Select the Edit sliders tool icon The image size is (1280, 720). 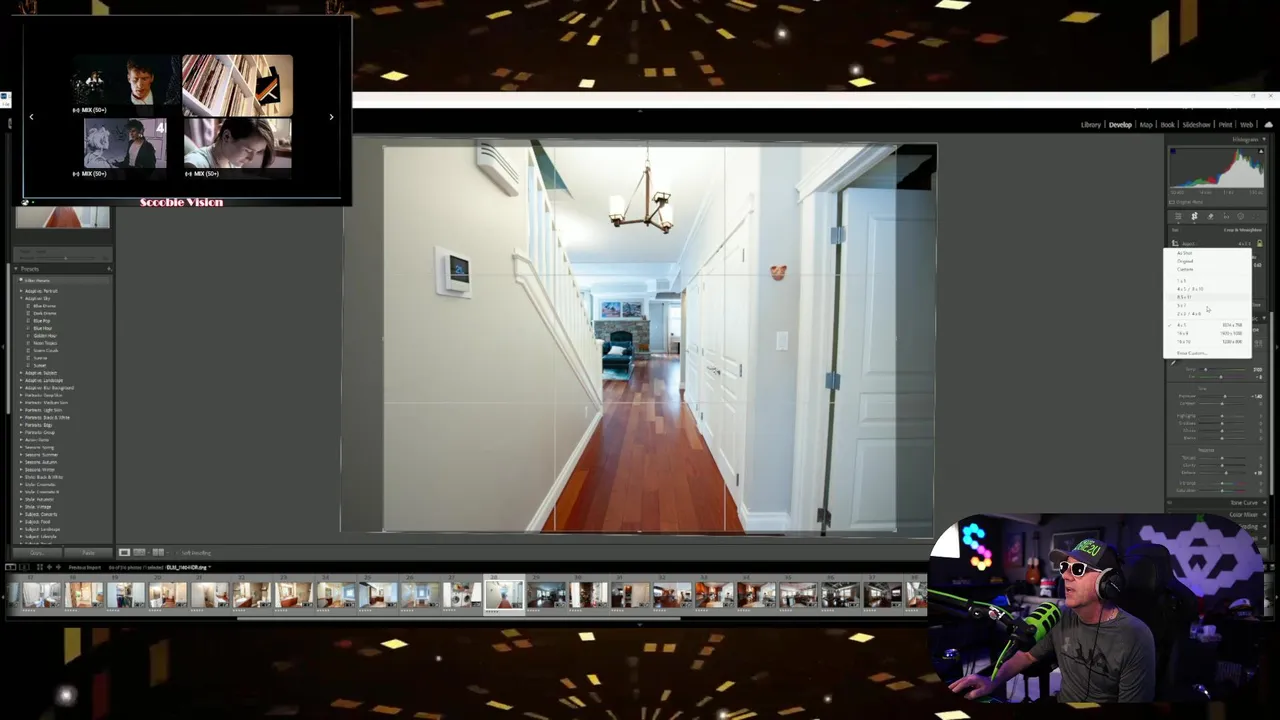point(1178,216)
